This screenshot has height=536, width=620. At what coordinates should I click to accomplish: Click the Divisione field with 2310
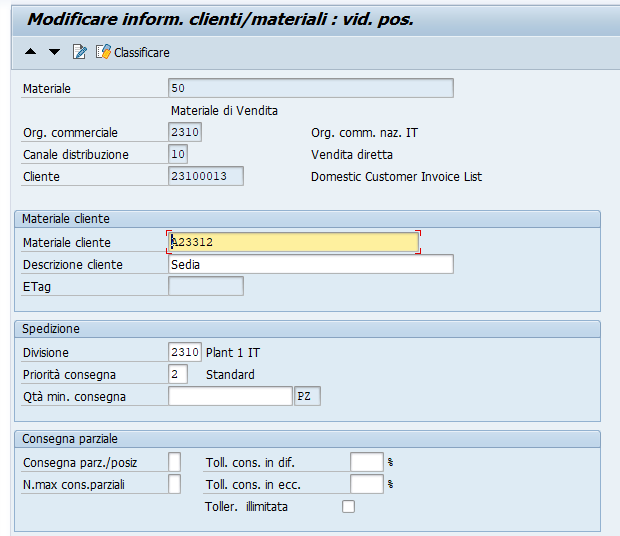[185, 352]
